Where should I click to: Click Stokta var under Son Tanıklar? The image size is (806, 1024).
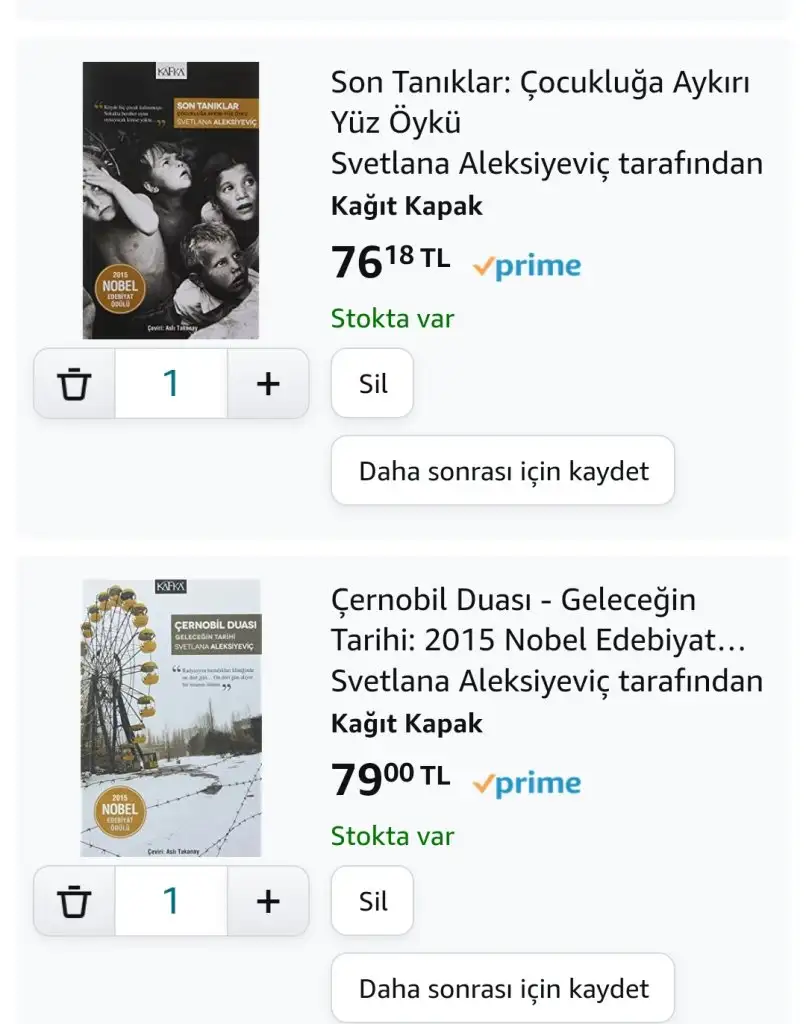[x=393, y=319]
